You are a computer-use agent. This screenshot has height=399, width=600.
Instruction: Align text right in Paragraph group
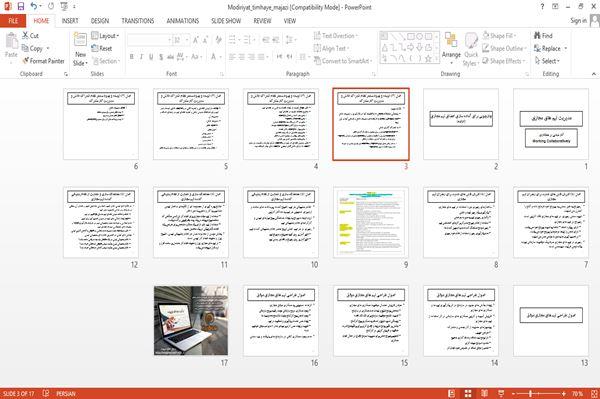[x=251, y=57]
